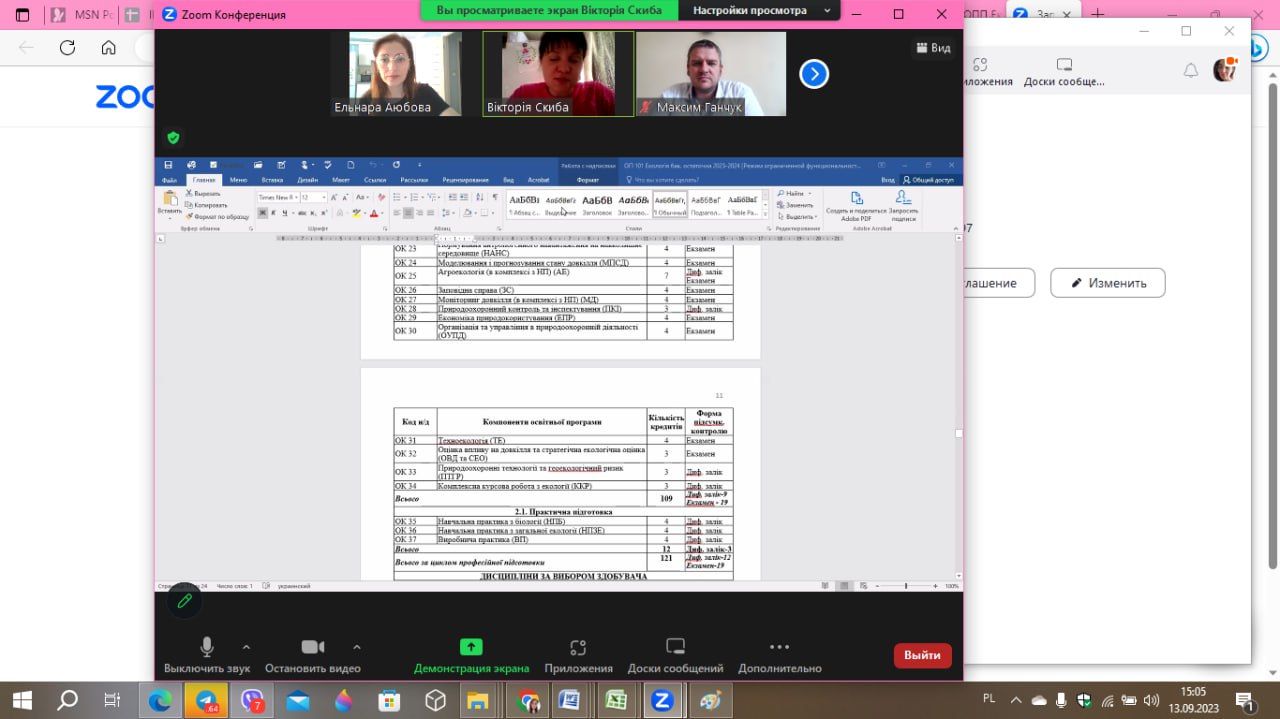Click Вставить paste icon in Word

[169, 201]
